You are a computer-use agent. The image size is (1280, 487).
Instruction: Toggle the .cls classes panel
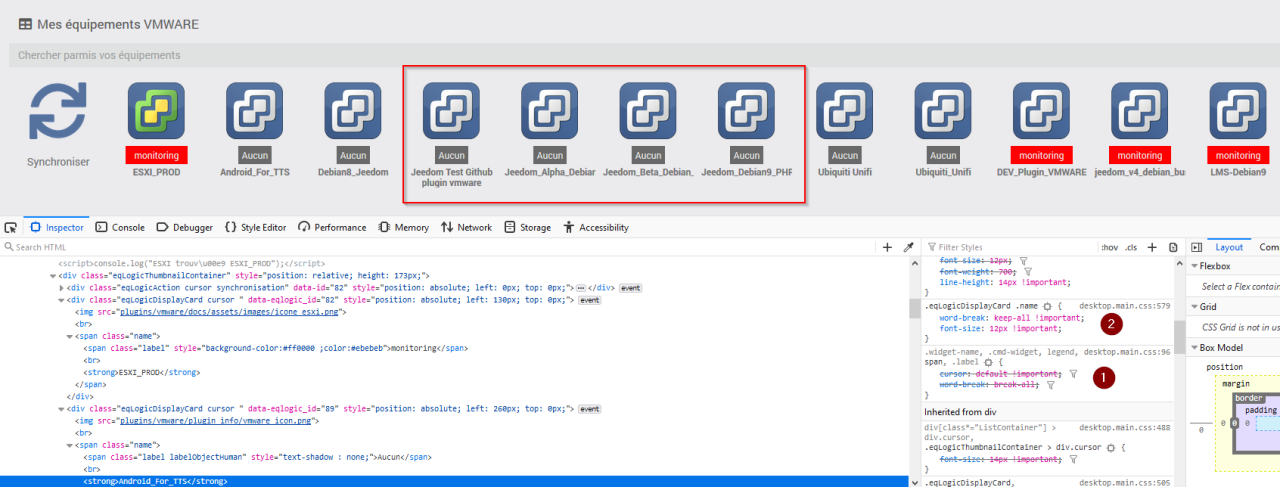pos(1131,247)
